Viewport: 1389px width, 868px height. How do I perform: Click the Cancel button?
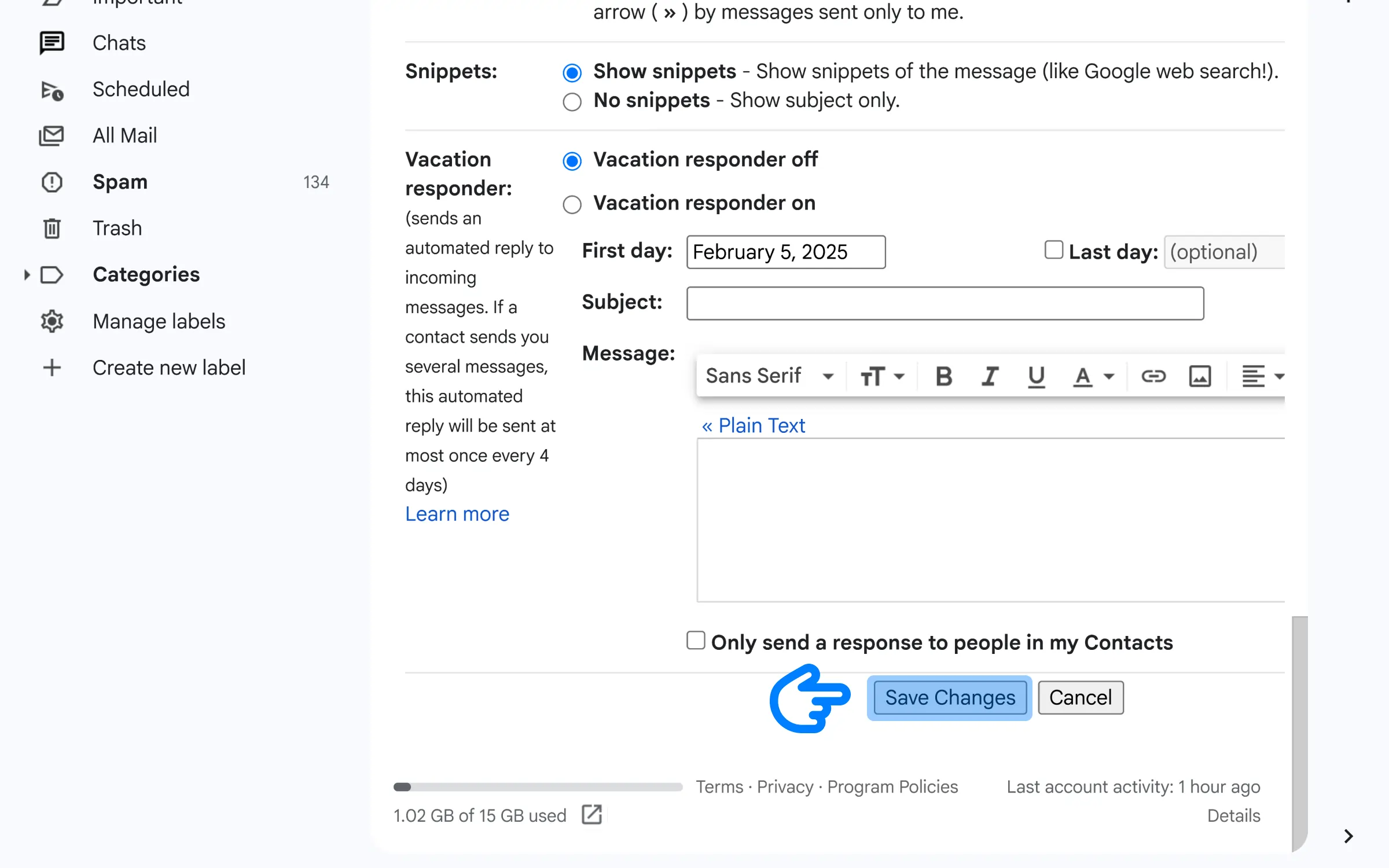click(x=1081, y=697)
